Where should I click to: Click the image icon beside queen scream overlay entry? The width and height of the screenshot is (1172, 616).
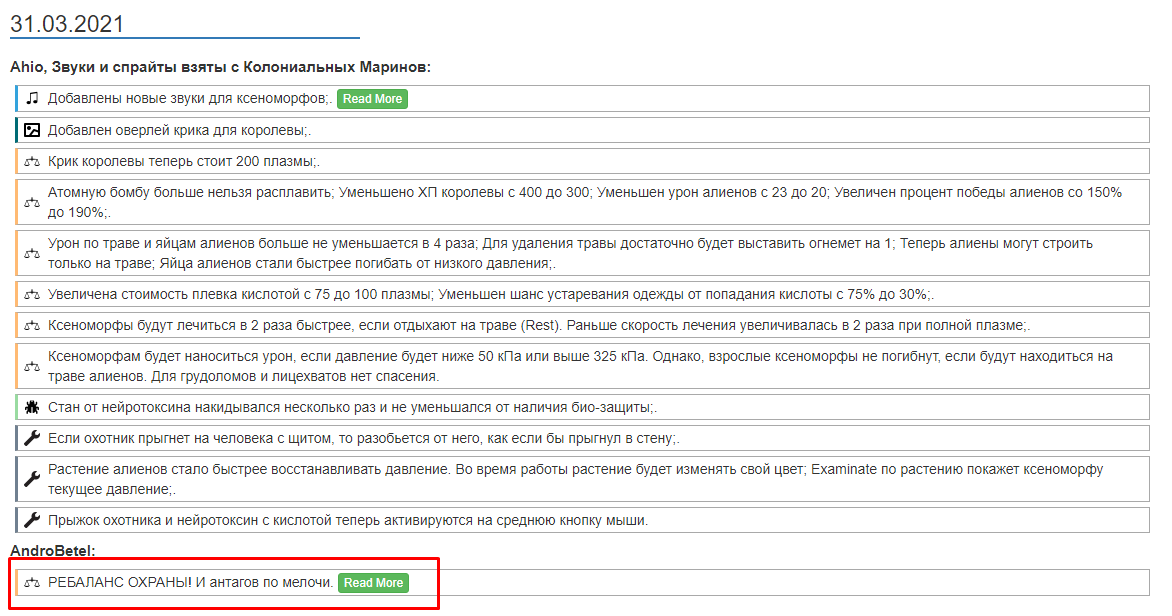coord(32,130)
